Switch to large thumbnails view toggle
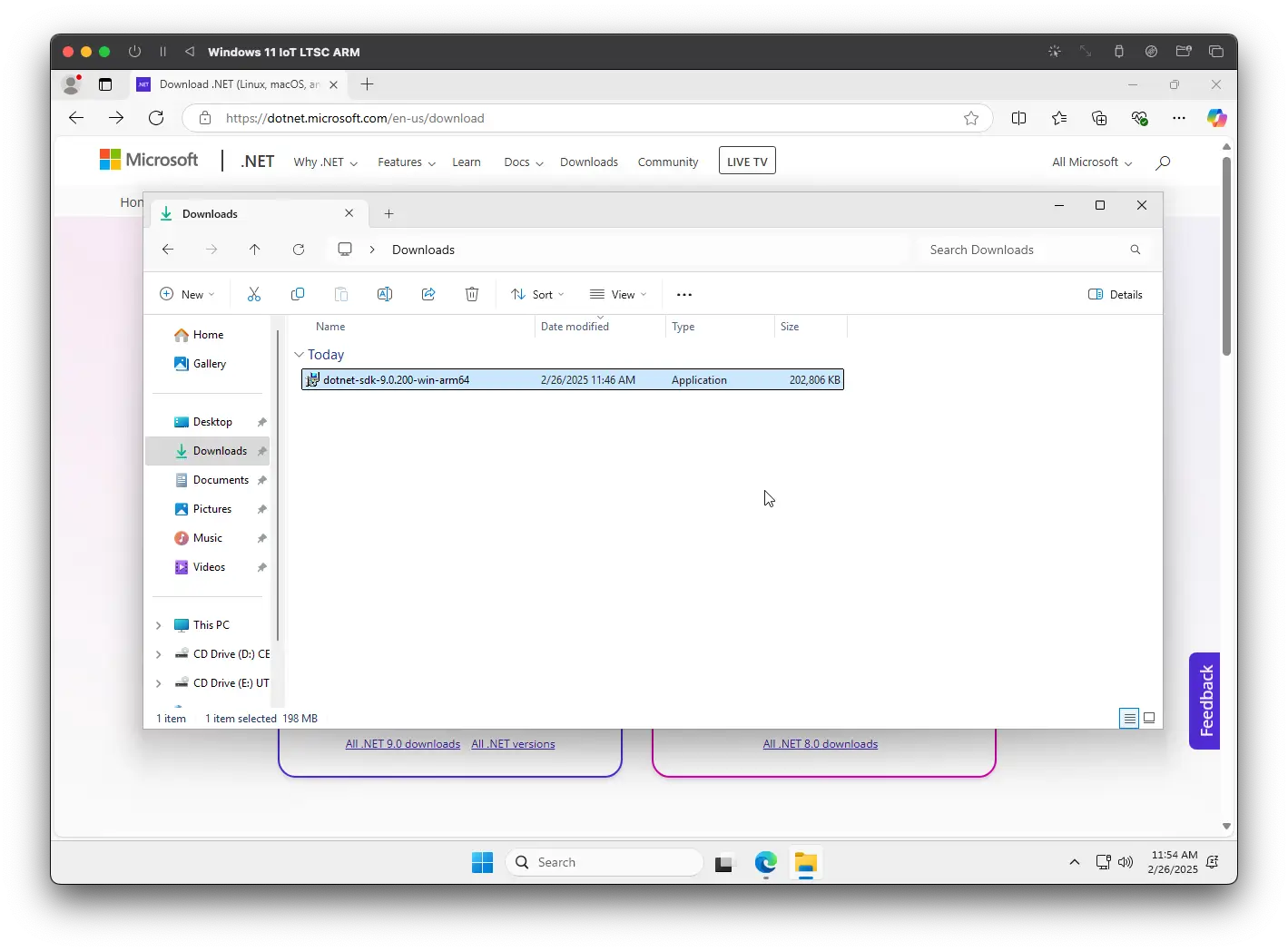The height and width of the screenshot is (951, 1288). pyautogui.click(x=1149, y=718)
